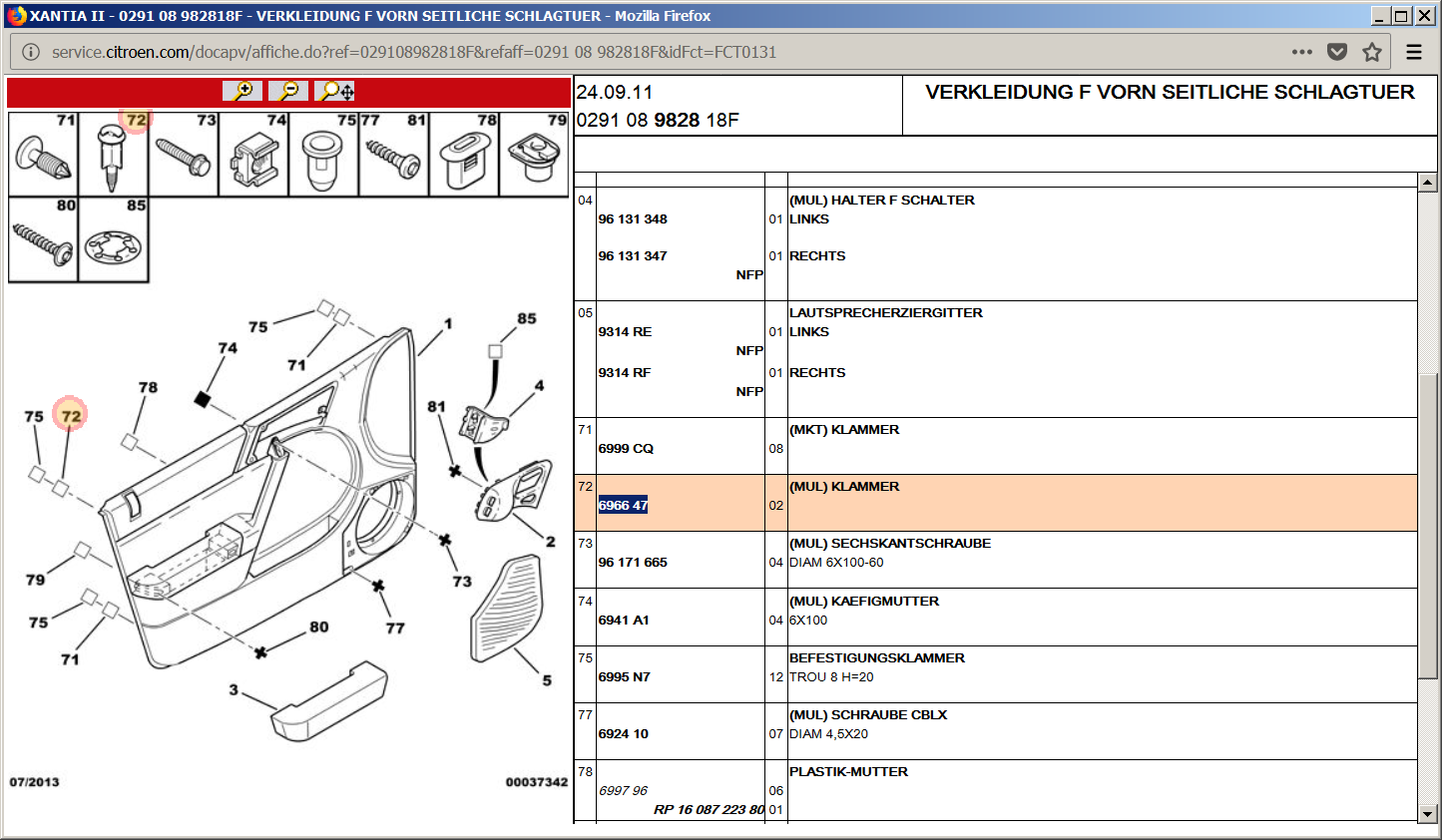Click callout 77 in the diagram
The width and height of the screenshot is (1442, 840).
pyautogui.click(x=395, y=628)
